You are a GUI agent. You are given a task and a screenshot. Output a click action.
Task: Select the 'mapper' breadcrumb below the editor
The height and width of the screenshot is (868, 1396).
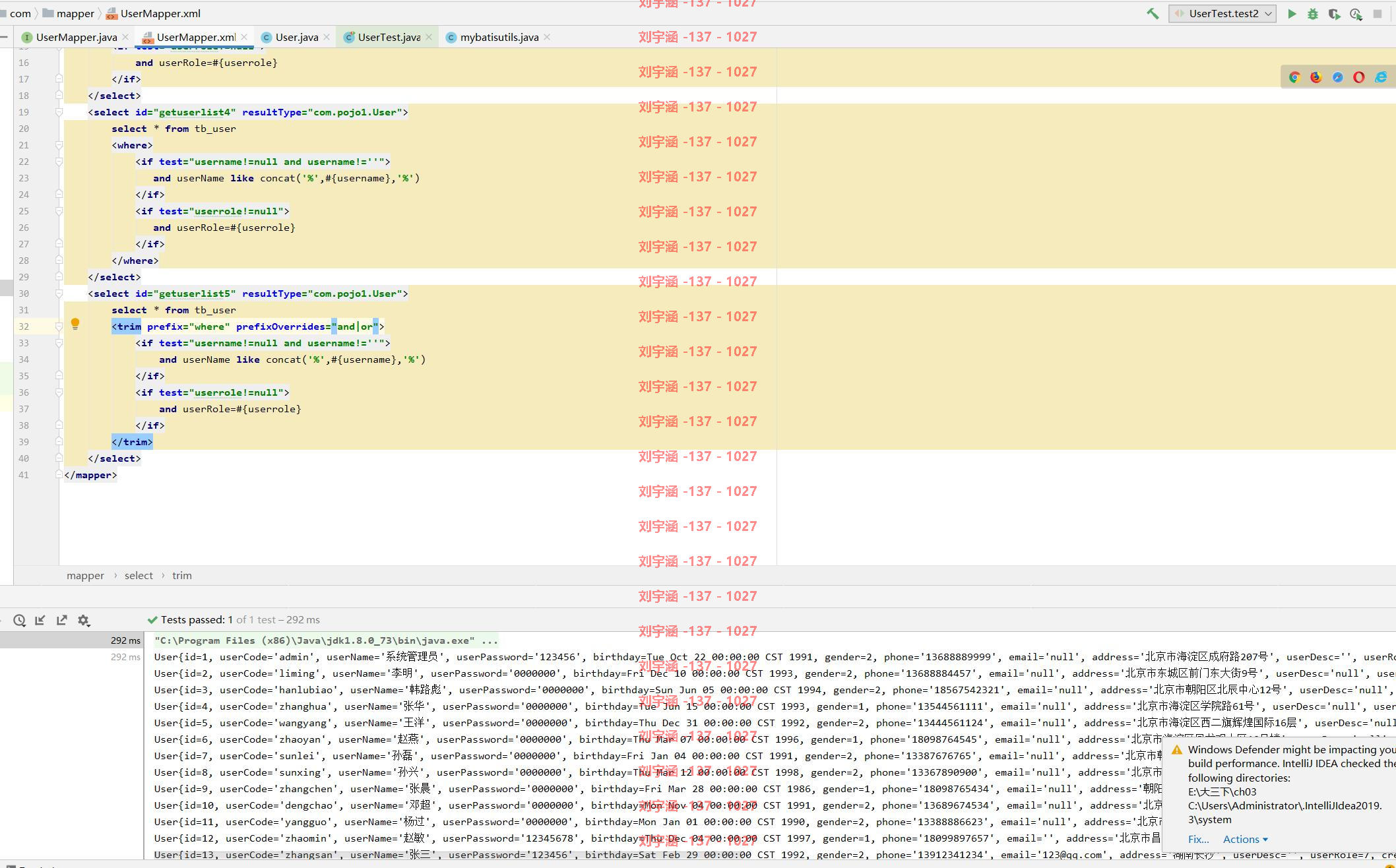click(x=85, y=575)
